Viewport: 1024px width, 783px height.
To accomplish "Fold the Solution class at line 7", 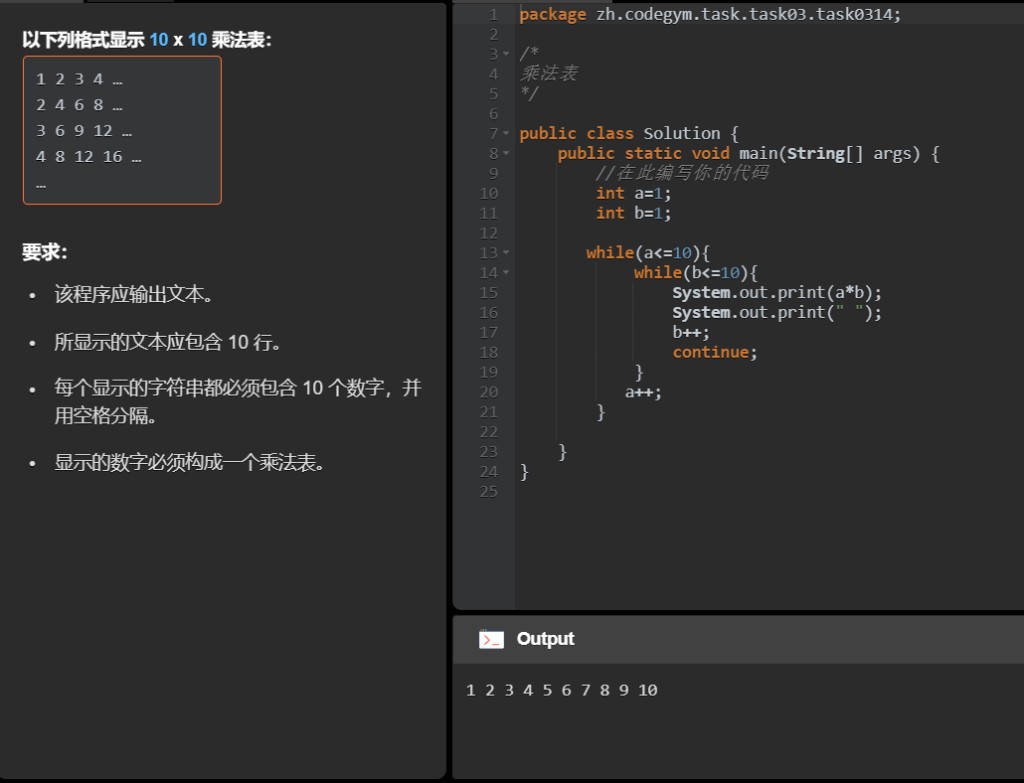I will [505, 133].
